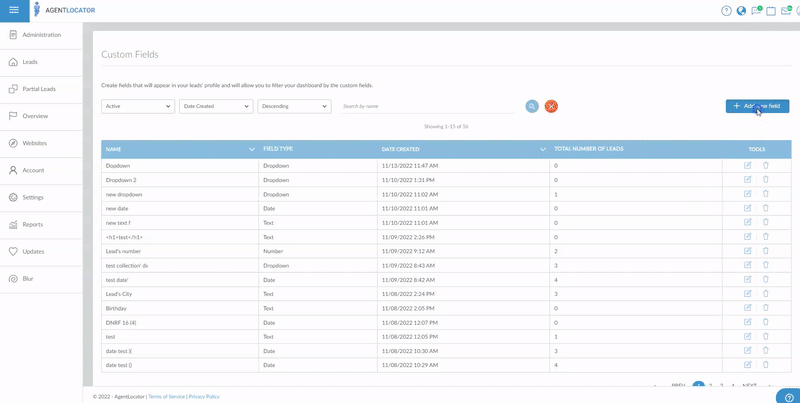Open the calendar icon in header

(x=771, y=11)
